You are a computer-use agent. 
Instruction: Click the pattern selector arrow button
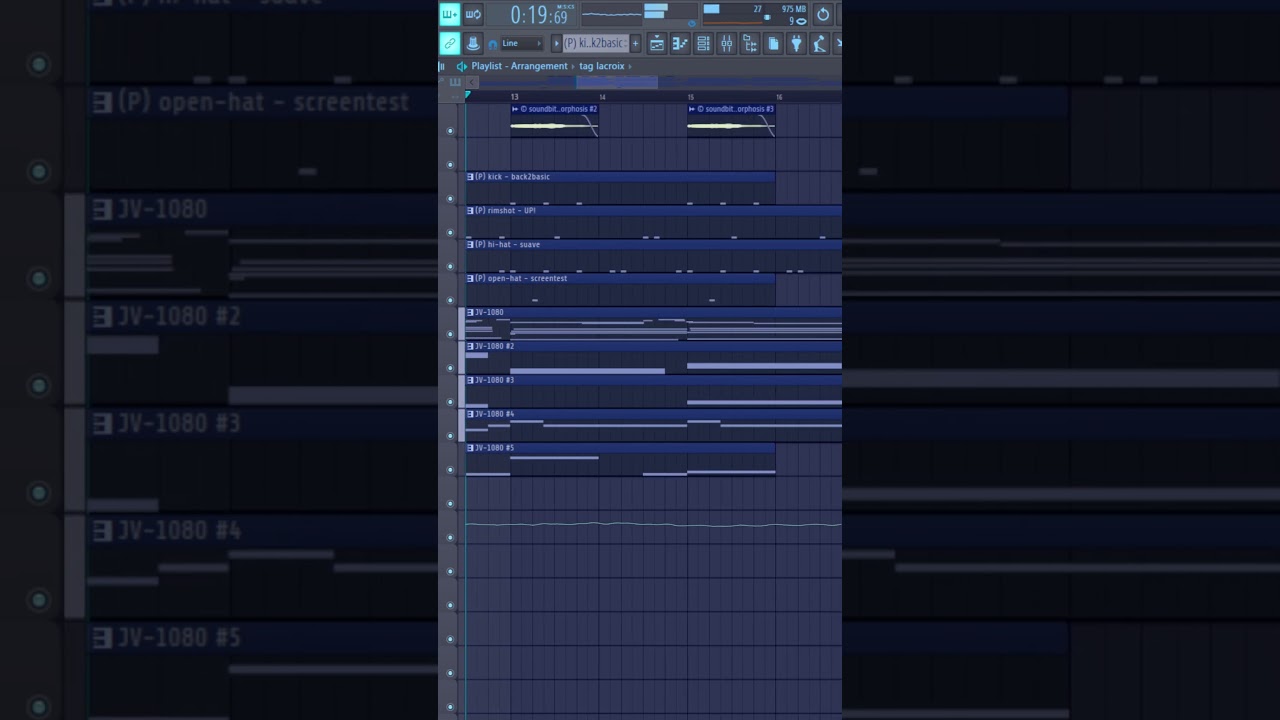pyautogui.click(x=556, y=44)
